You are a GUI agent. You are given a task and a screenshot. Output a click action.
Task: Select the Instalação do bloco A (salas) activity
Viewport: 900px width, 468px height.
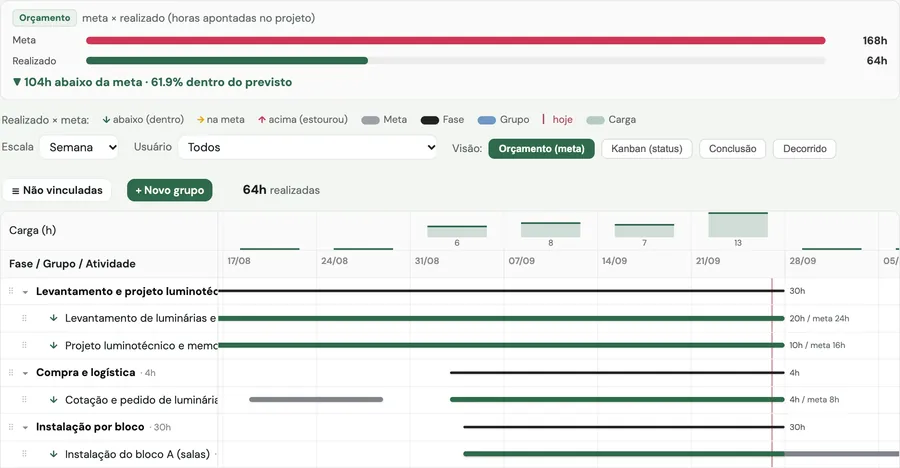[x=137, y=454]
